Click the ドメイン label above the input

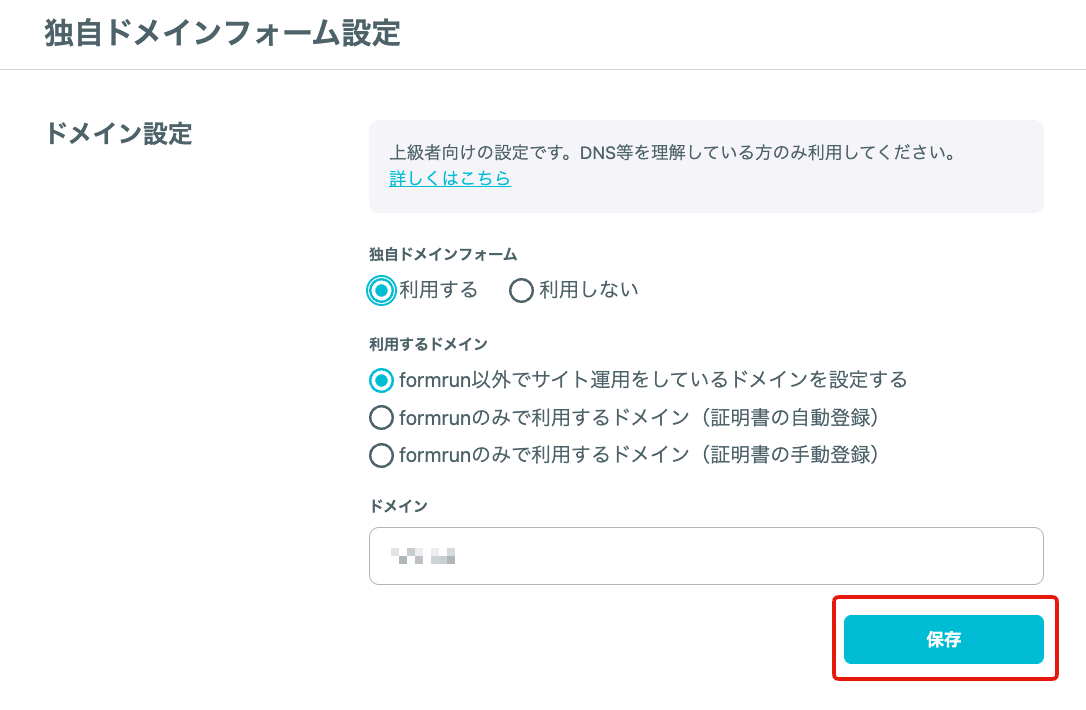point(398,506)
